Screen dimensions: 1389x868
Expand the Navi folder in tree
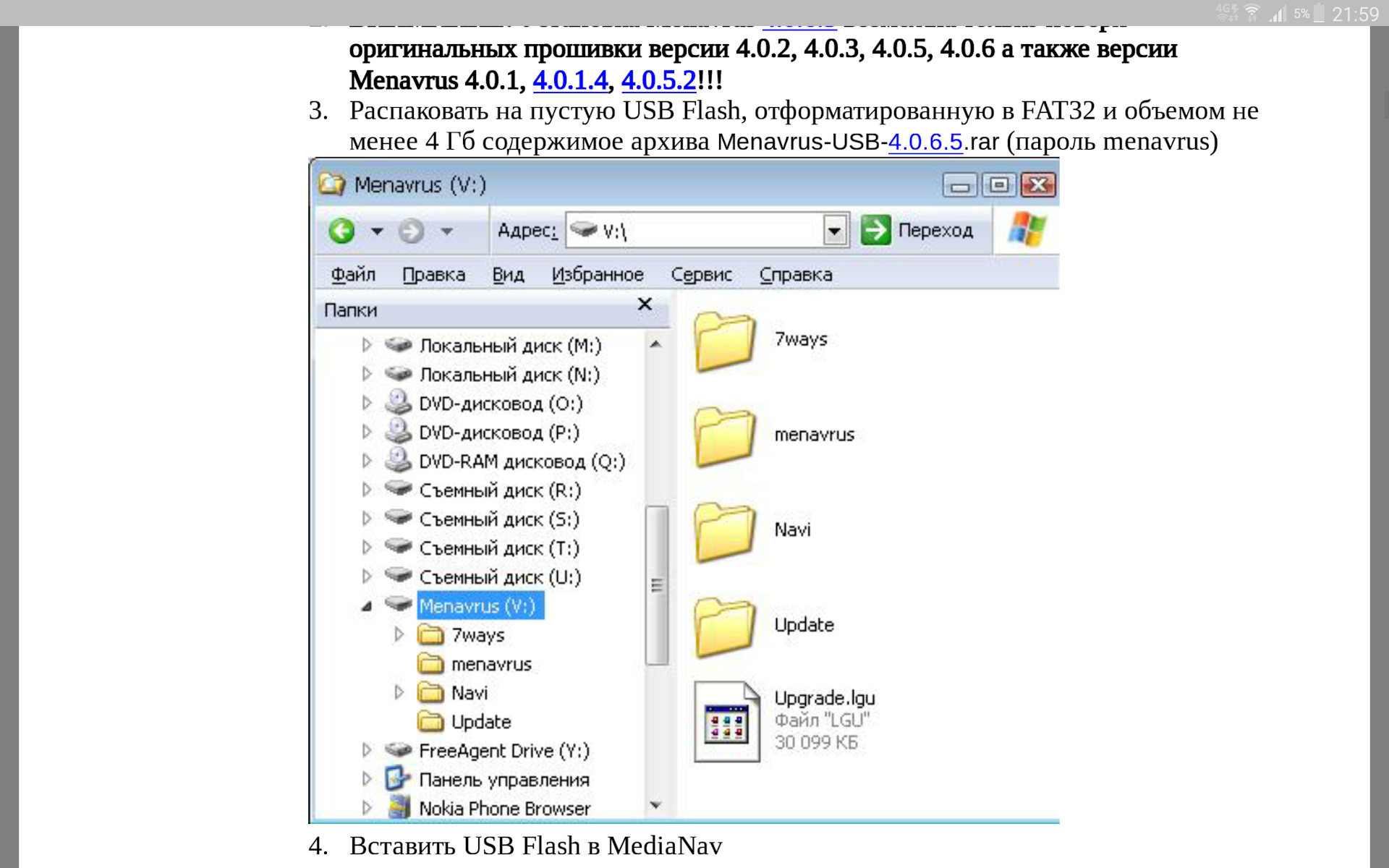point(399,692)
